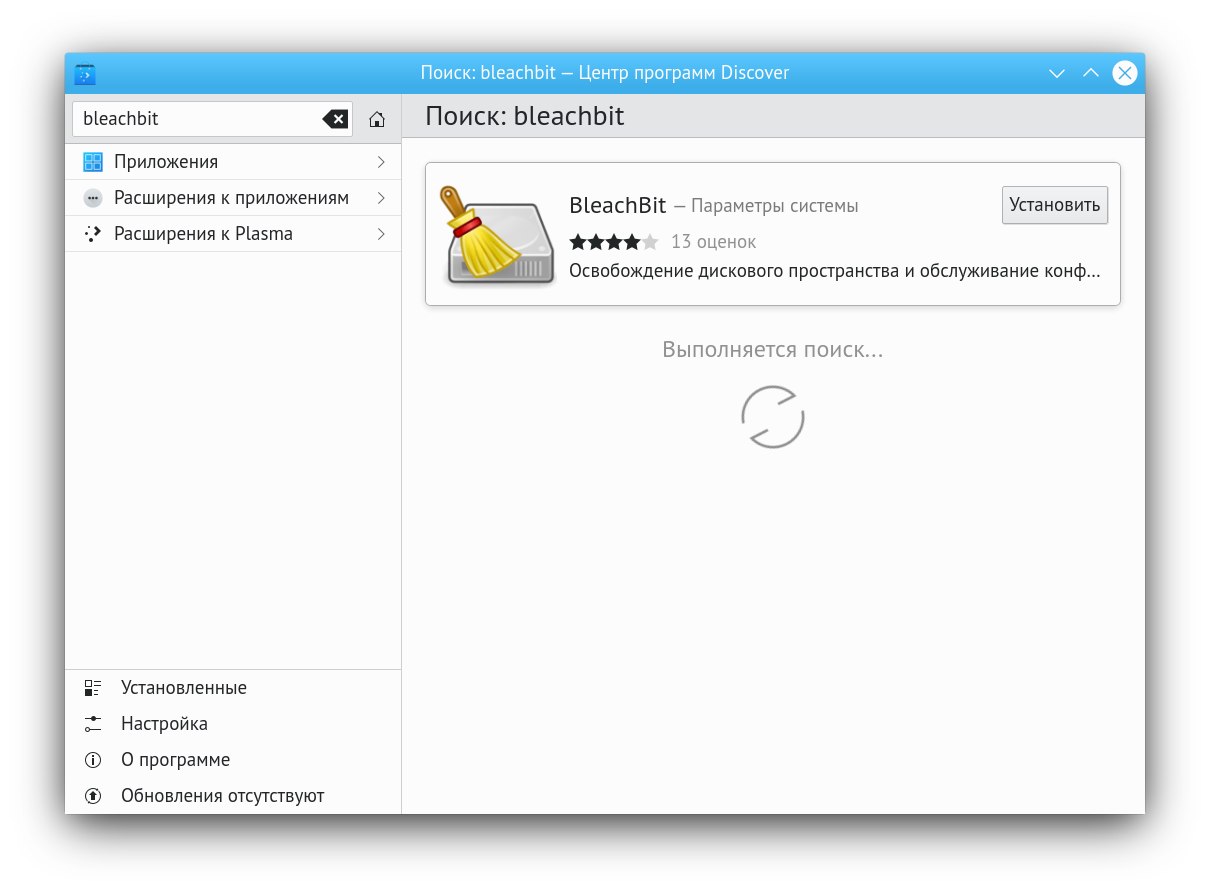This screenshot has height=891, width=1210.
Task: Open the BleachBit application title
Action: pyautogui.click(x=617, y=205)
